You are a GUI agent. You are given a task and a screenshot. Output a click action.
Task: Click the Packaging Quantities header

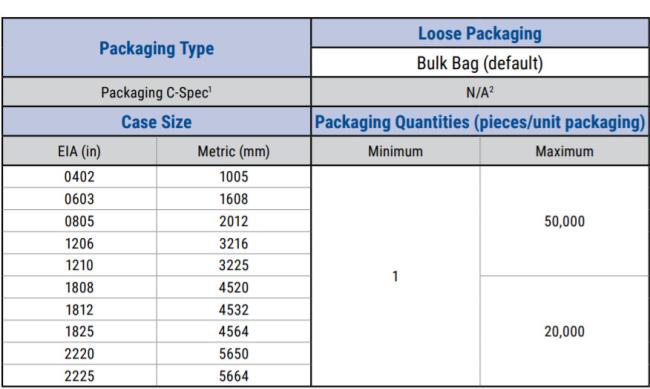480,122
